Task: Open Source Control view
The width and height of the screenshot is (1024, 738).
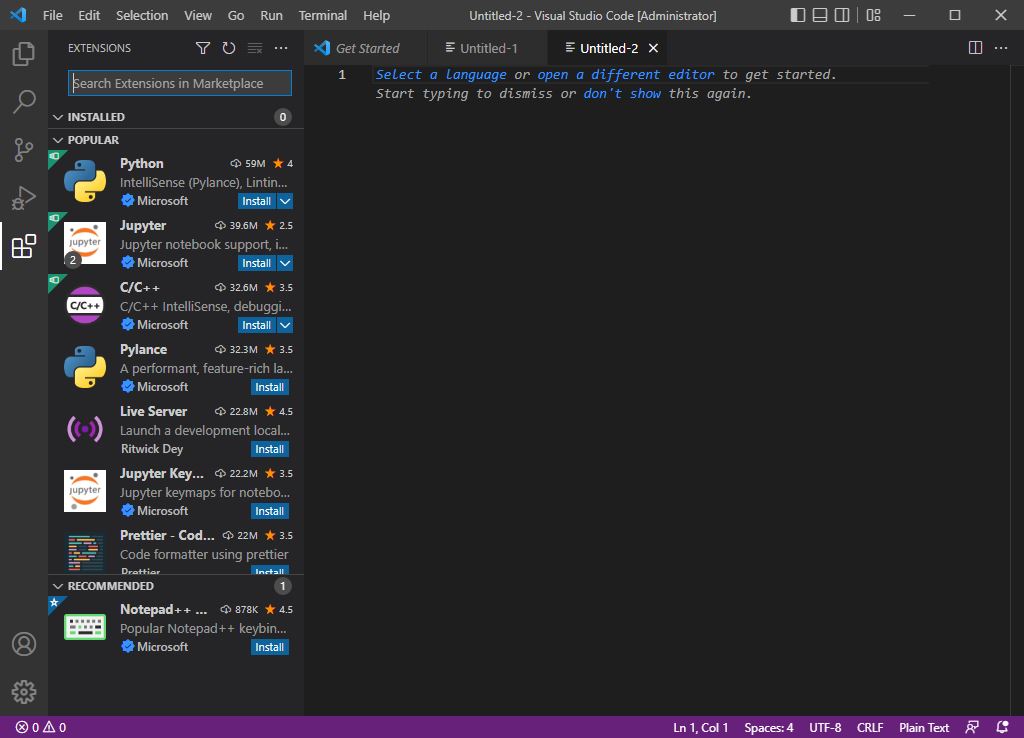Action: [24, 150]
